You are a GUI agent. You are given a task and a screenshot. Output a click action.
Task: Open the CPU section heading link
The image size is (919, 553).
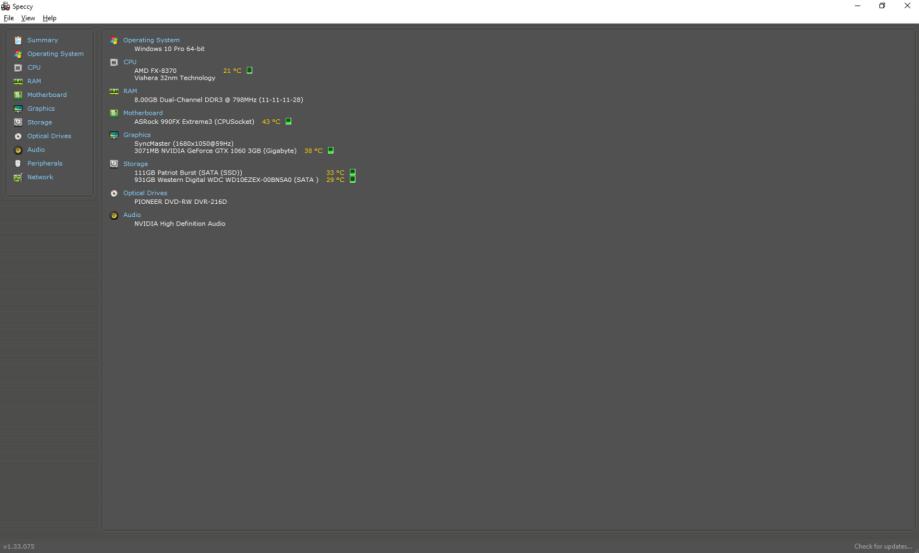pos(130,62)
